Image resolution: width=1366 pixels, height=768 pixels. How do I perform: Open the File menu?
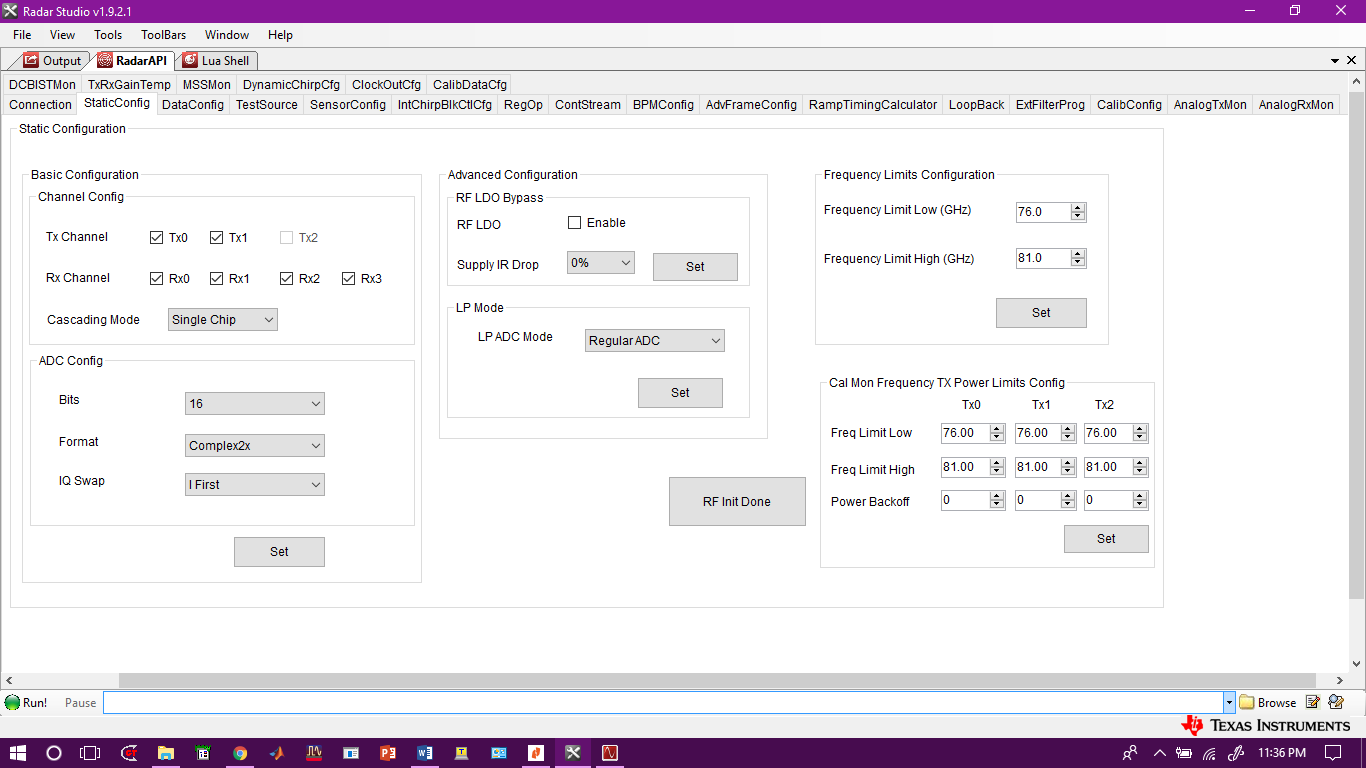pos(22,35)
